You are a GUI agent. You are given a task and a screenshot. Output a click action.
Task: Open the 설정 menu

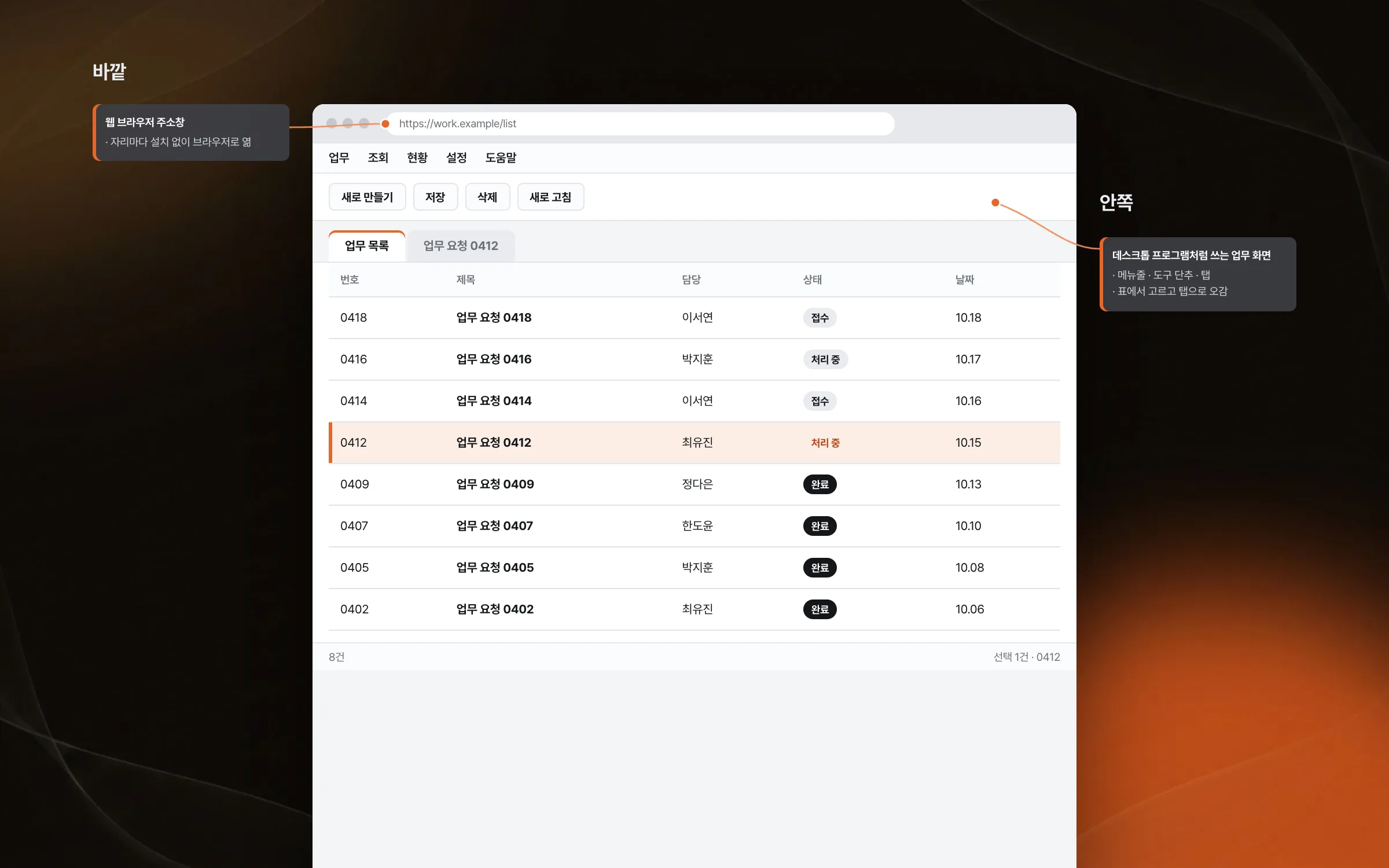click(x=457, y=158)
